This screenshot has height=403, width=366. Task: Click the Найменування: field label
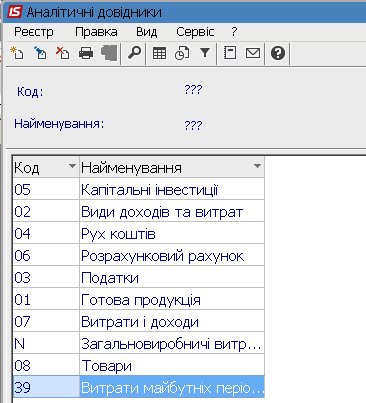pyautogui.click(x=59, y=124)
